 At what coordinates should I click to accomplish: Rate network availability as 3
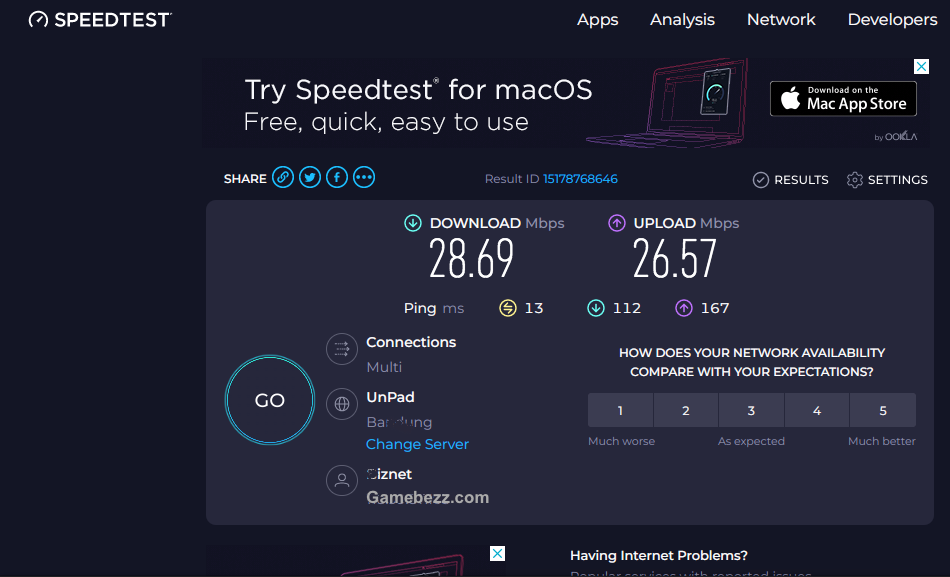point(751,410)
